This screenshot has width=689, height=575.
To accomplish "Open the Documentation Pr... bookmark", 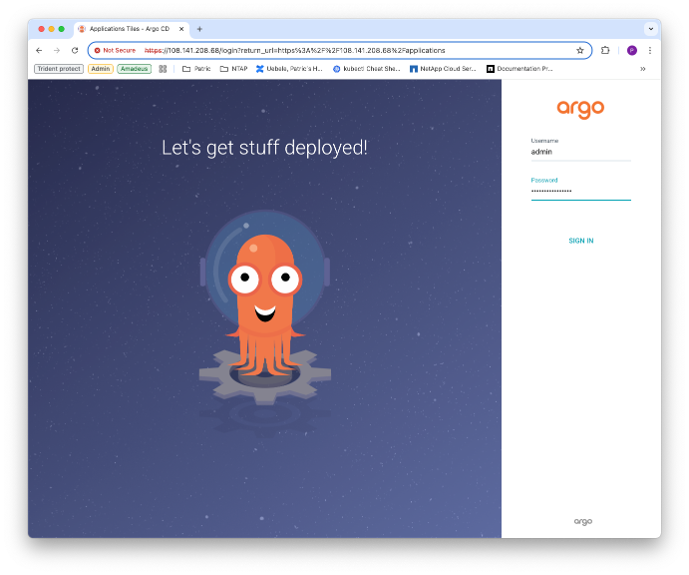I will [x=519, y=69].
